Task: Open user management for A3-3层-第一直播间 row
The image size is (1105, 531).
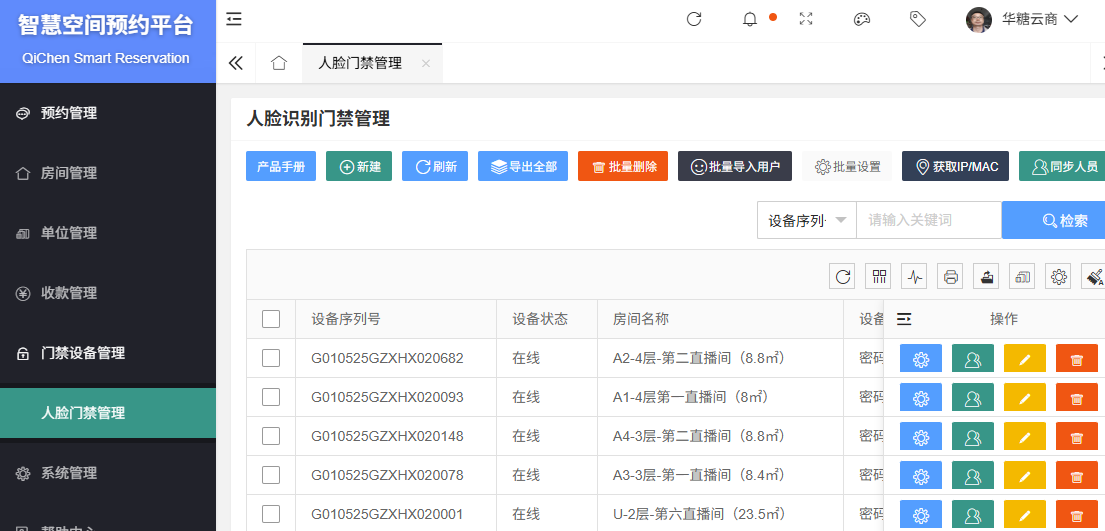Action: tap(973, 475)
